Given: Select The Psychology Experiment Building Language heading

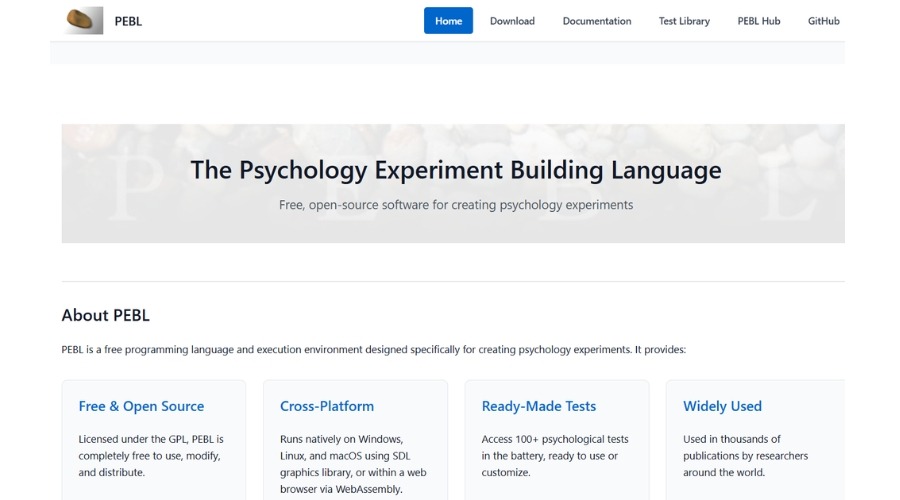Looking at the screenshot, I should (x=456, y=170).
